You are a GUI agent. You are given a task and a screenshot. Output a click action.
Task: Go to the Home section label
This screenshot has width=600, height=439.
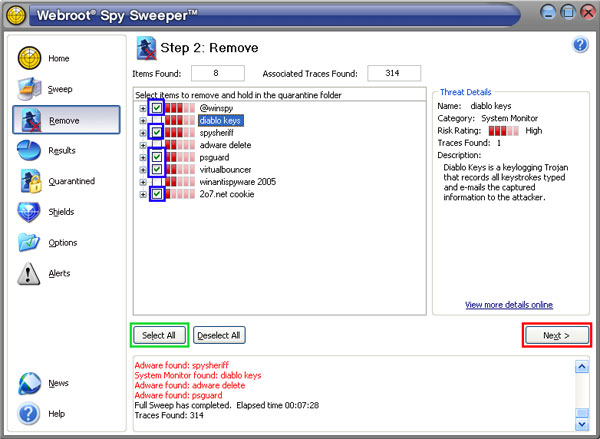(59, 59)
